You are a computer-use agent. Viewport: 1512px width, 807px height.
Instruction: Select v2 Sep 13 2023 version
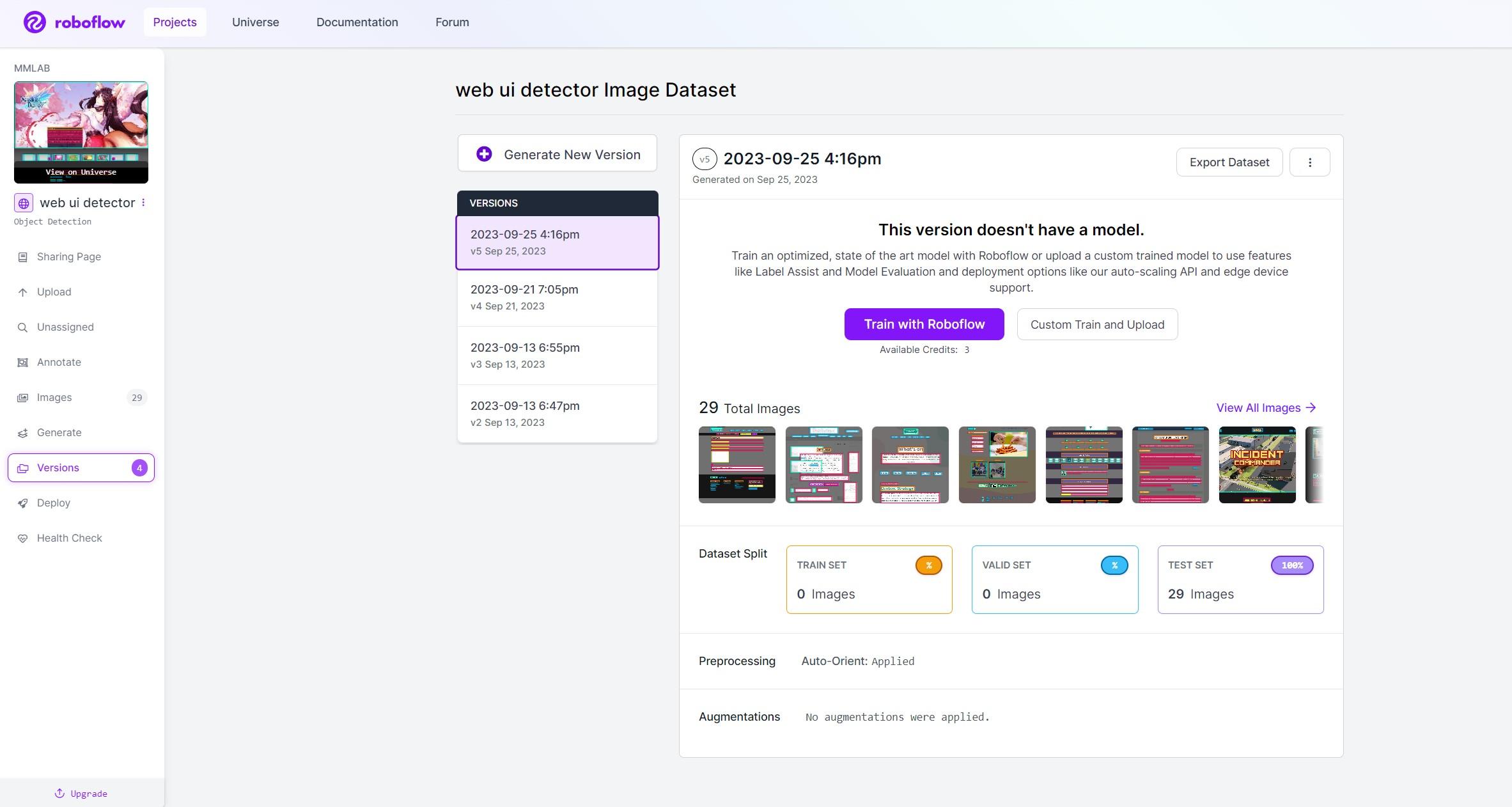pyautogui.click(x=557, y=413)
